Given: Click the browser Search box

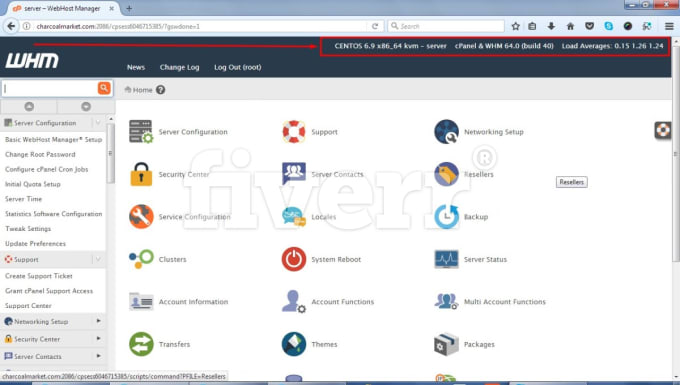Looking at the screenshot, I should pyautogui.click(x=446, y=26).
